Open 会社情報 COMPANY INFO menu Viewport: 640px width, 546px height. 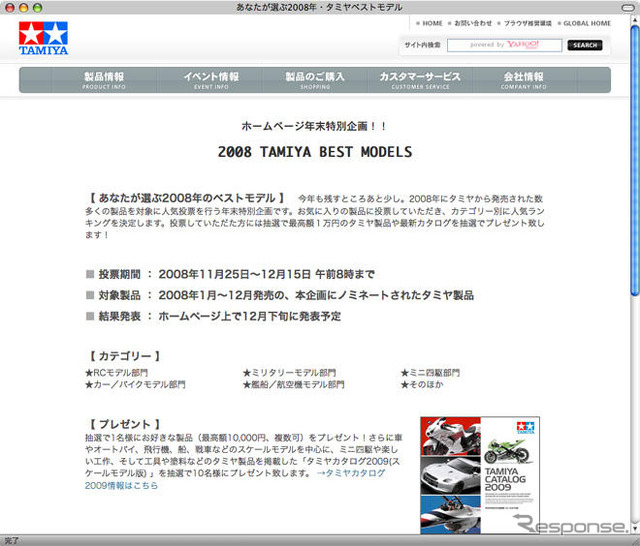tap(524, 80)
